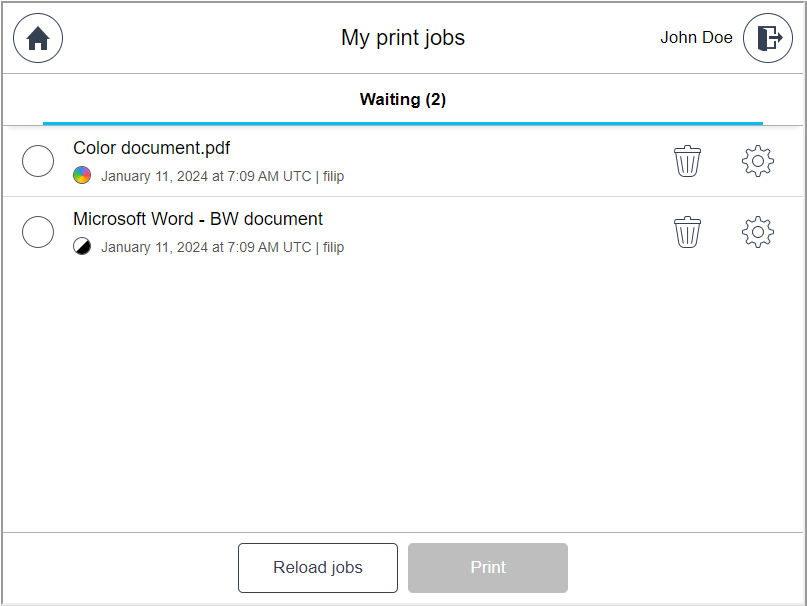The width and height of the screenshot is (807, 606).
Task: Click the user name John Doe
Action: click(x=697, y=38)
